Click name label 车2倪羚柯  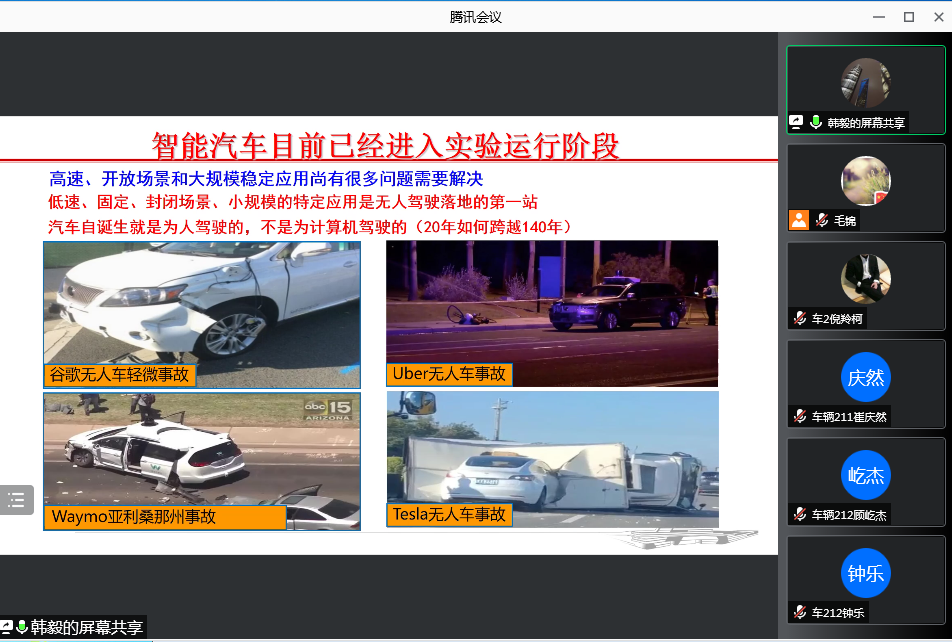click(837, 319)
